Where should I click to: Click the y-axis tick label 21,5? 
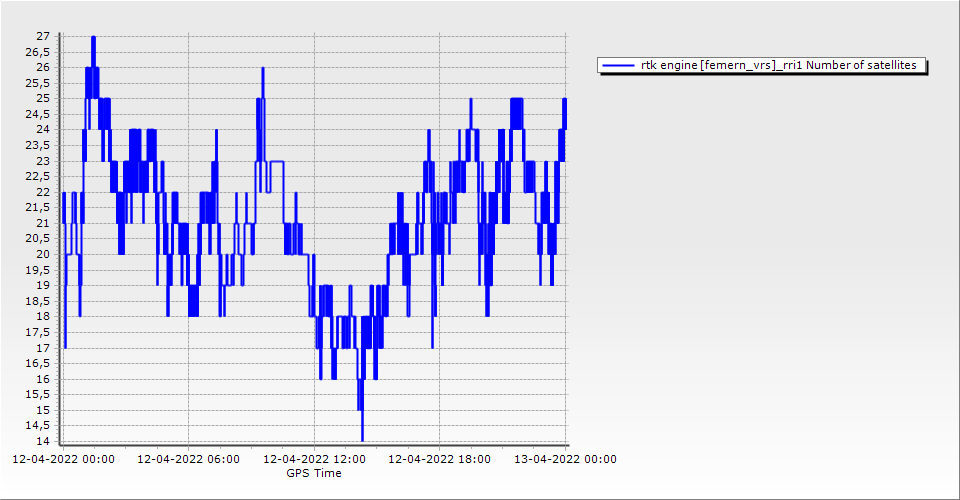pyautogui.click(x=40, y=207)
